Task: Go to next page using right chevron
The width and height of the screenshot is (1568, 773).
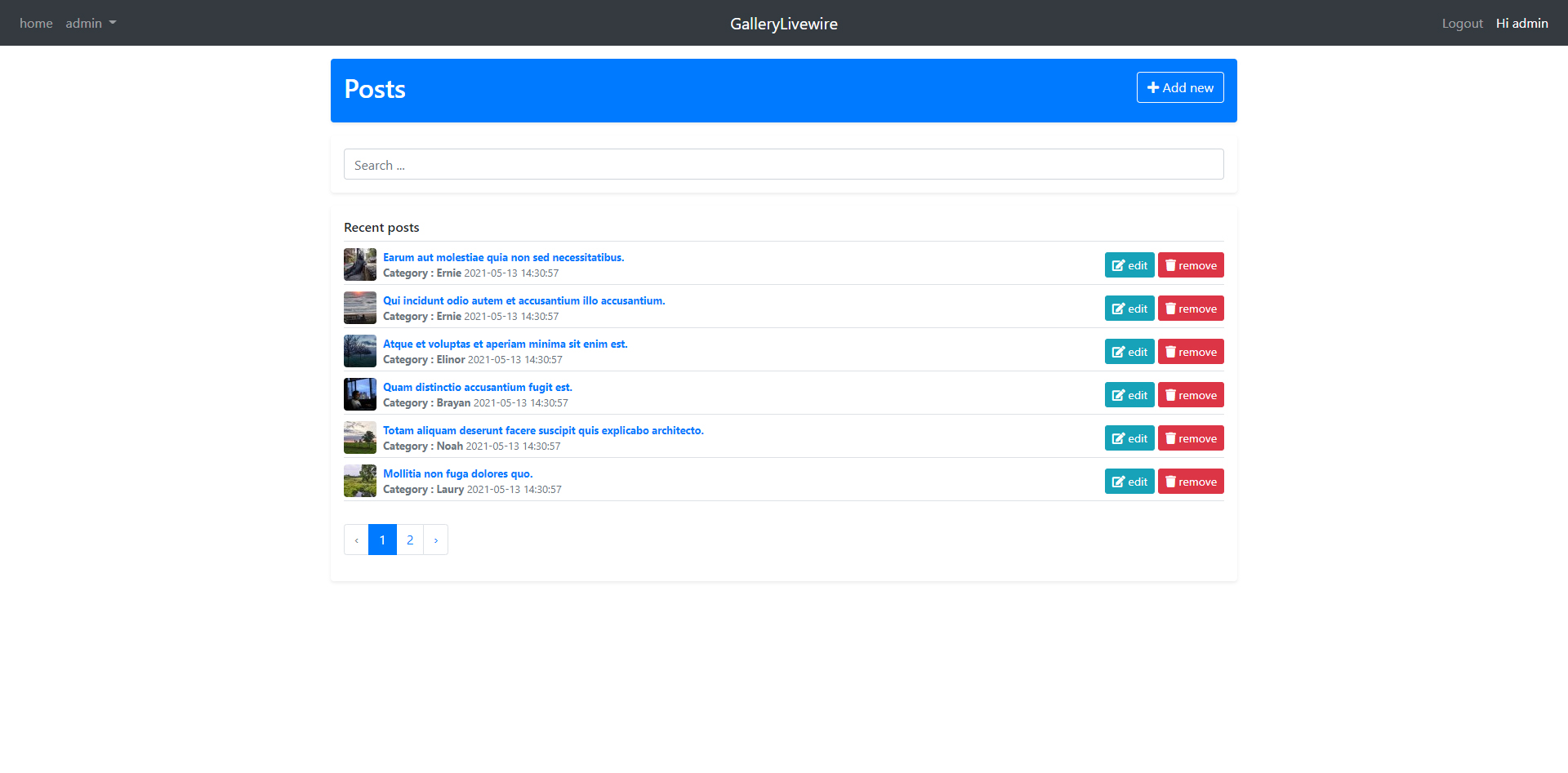Action: click(x=435, y=540)
